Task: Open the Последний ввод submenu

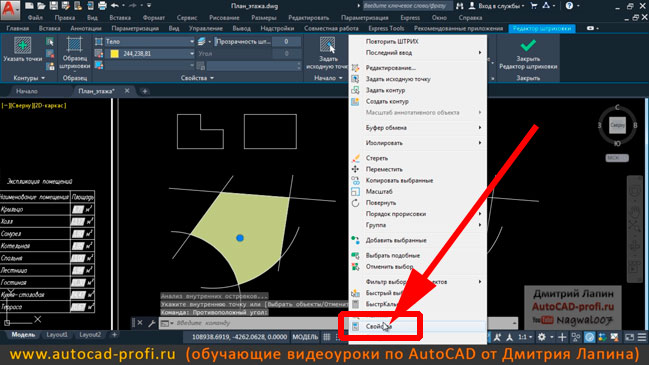Action: click(x=418, y=53)
